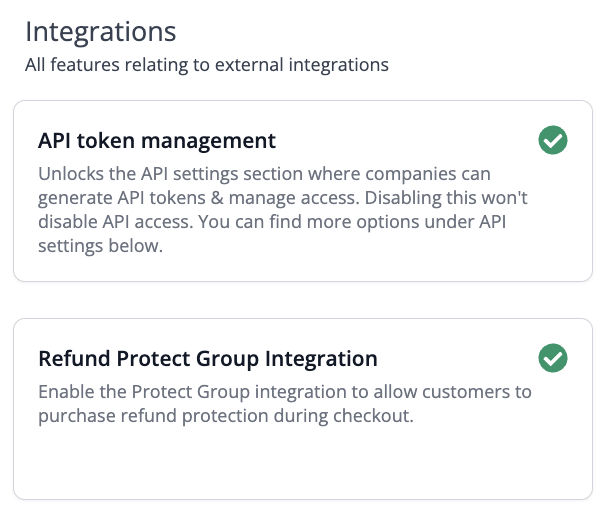Viewport: 606px width, 518px height.
Task: Click the gap between the two integration cards
Action: [300, 300]
